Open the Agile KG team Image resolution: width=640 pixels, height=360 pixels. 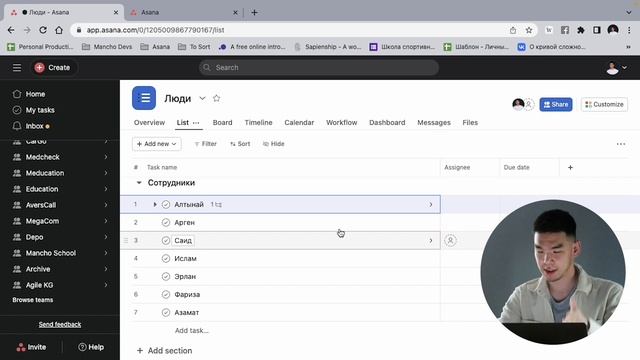[x=40, y=285]
